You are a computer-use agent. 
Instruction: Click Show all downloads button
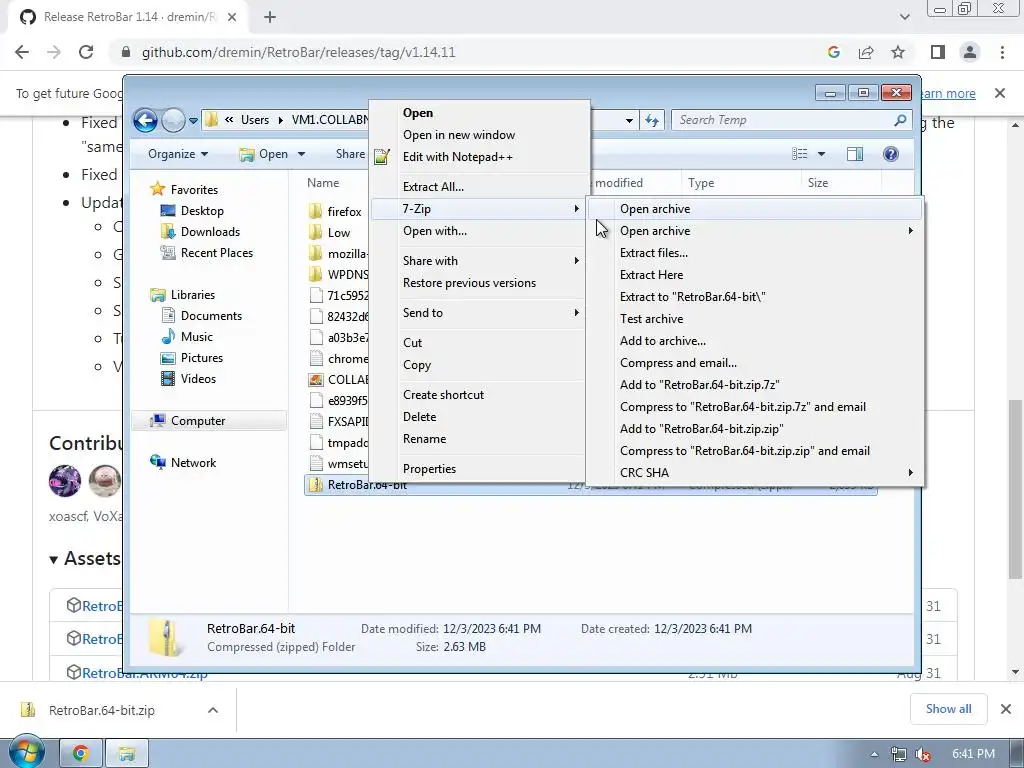tap(948, 709)
